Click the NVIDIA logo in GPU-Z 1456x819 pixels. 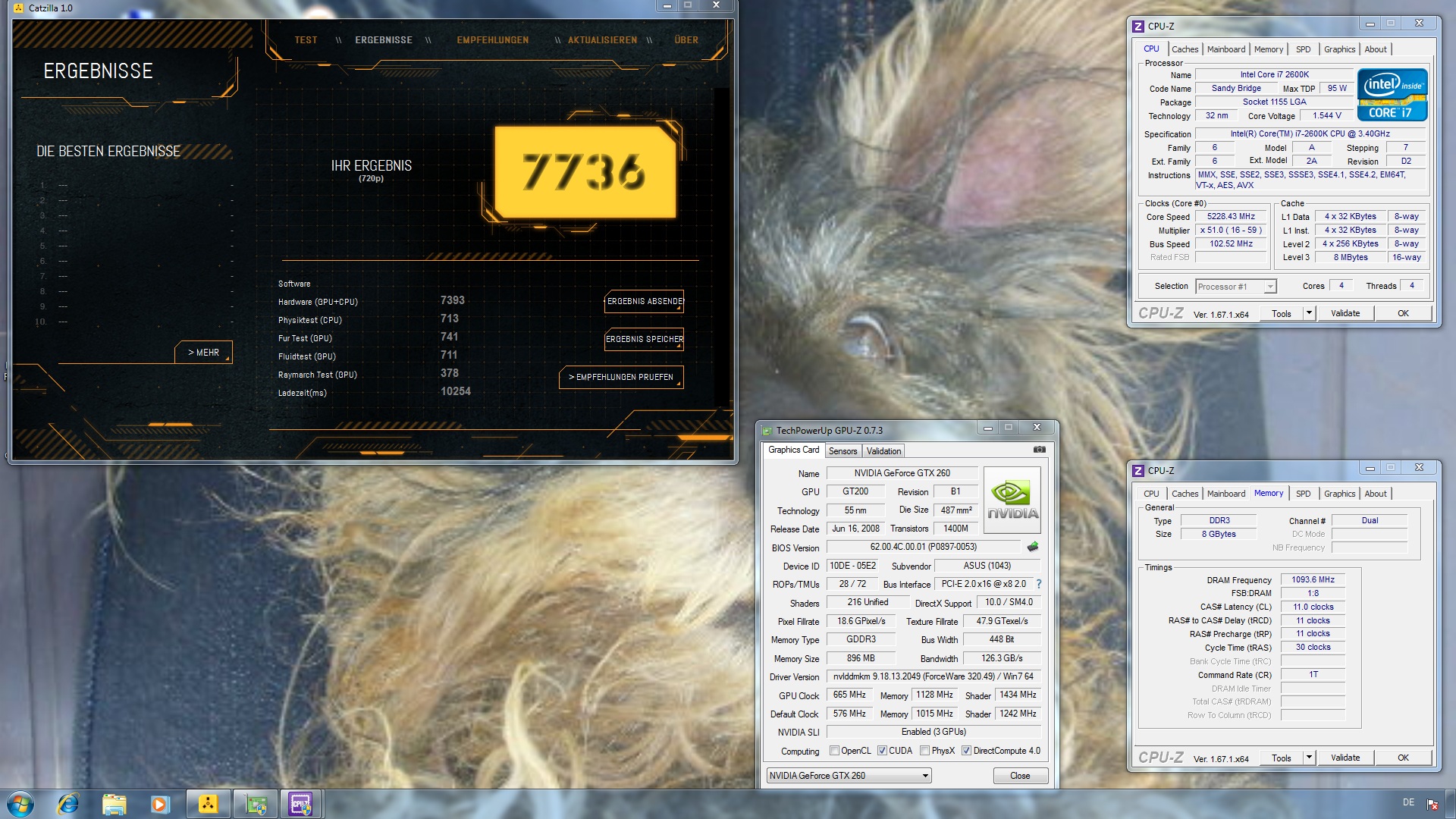coord(1012,500)
